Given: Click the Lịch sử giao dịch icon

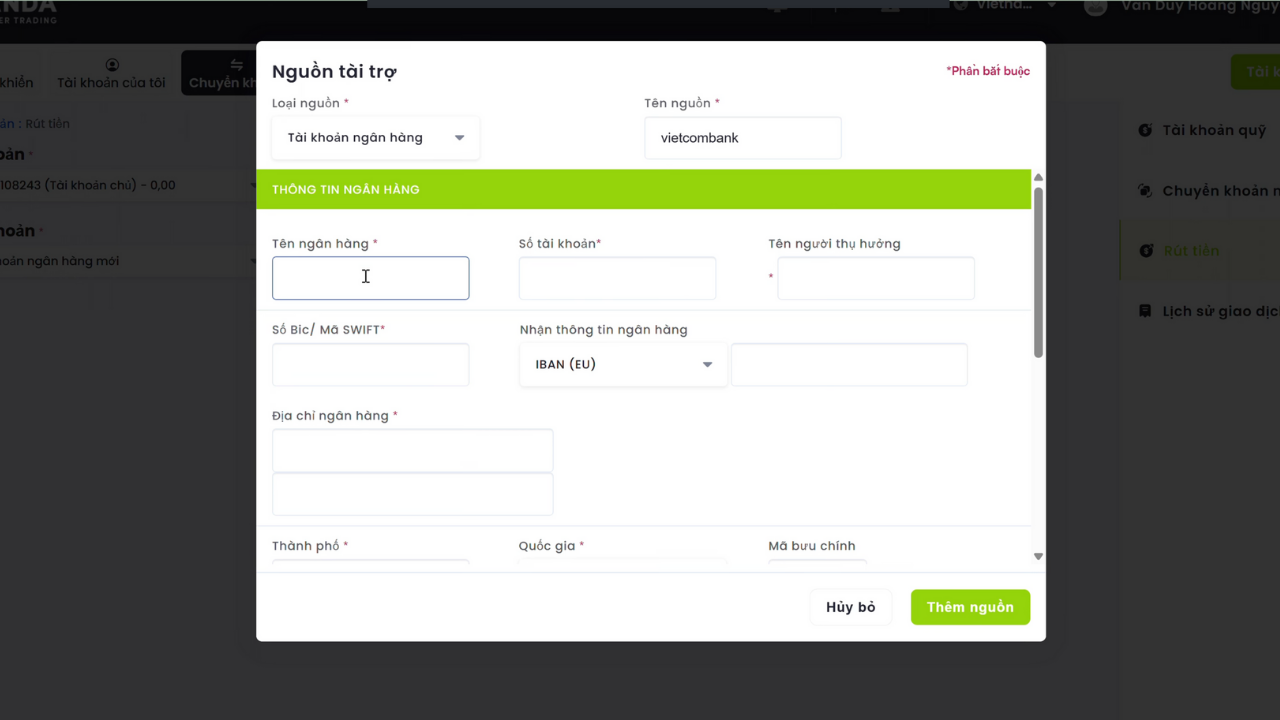Looking at the screenshot, I should pyautogui.click(x=1145, y=311).
